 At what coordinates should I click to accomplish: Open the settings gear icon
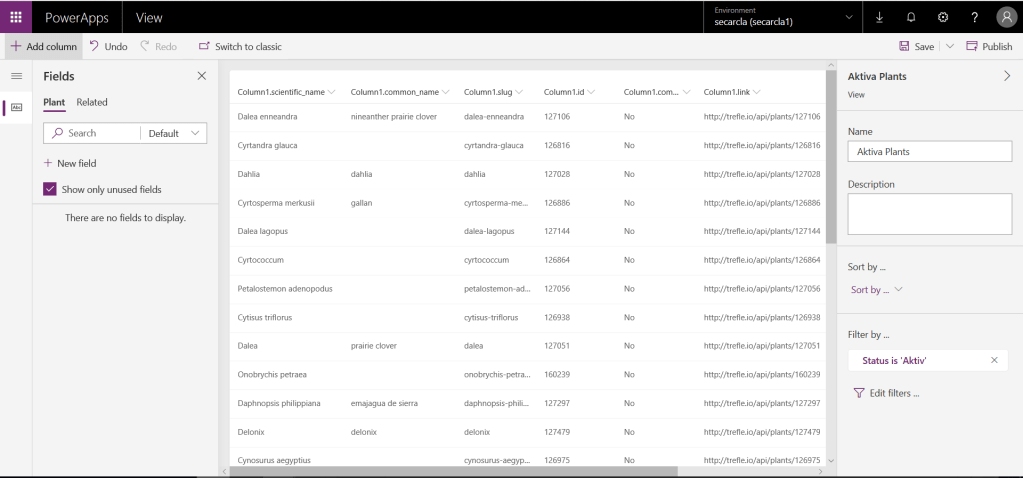(942, 17)
